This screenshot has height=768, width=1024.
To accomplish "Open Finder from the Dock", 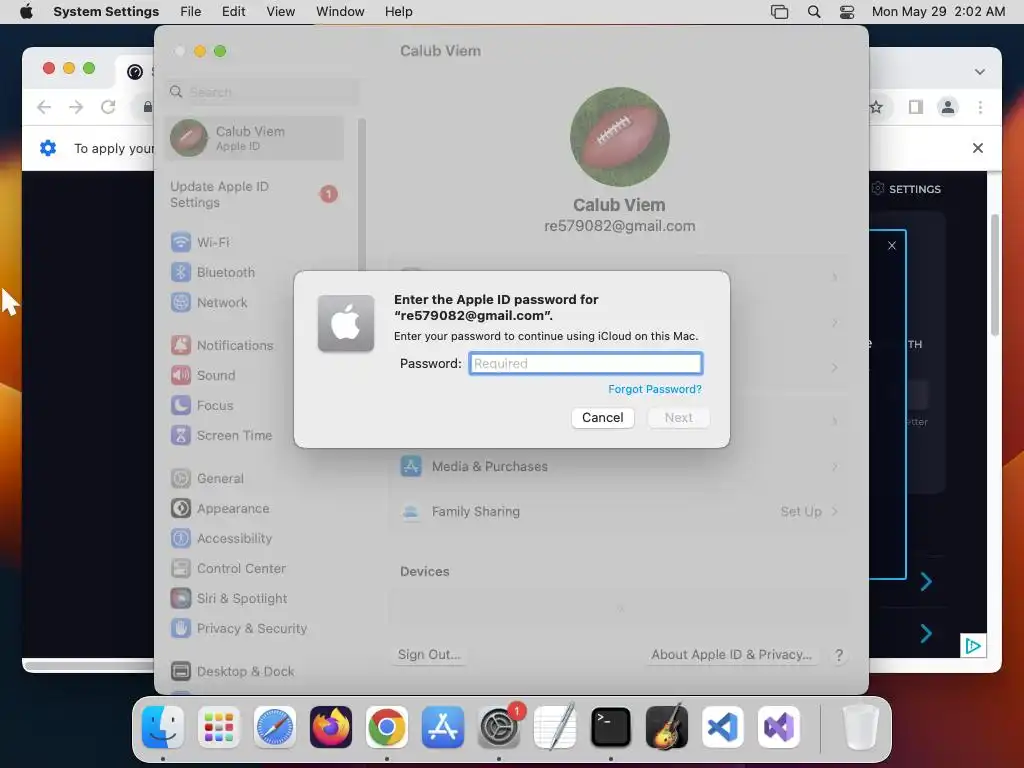I will click(x=163, y=727).
